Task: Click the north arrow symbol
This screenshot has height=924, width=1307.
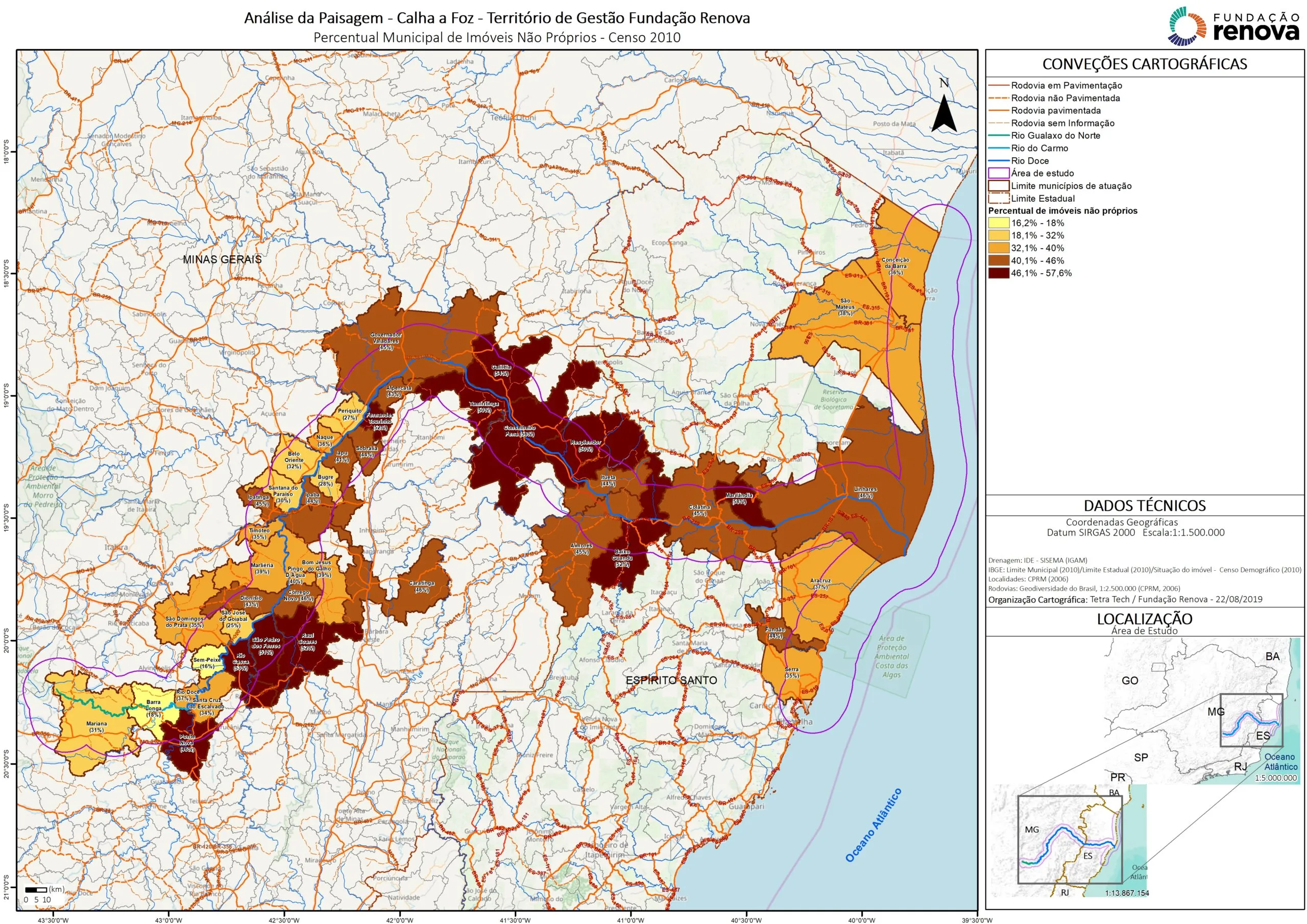Action: tap(944, 113)
